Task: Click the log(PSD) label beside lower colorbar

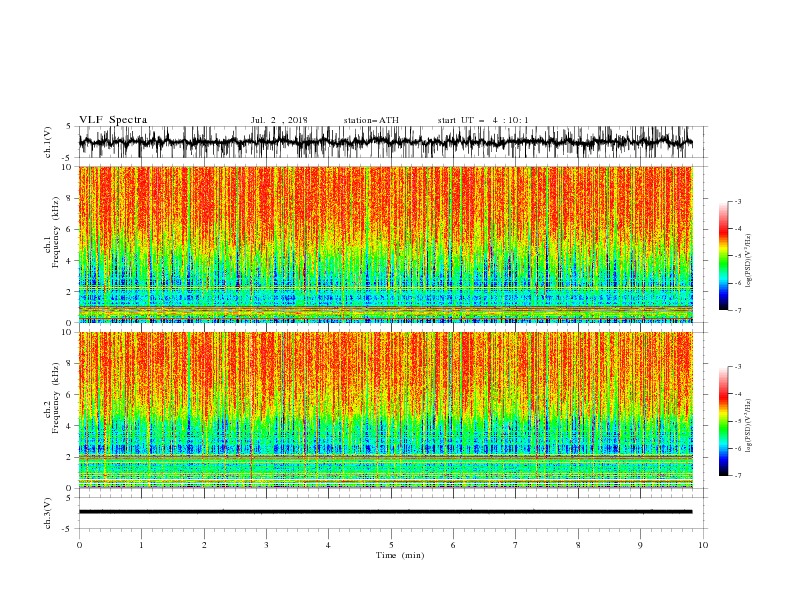Action: click(749, 426)
